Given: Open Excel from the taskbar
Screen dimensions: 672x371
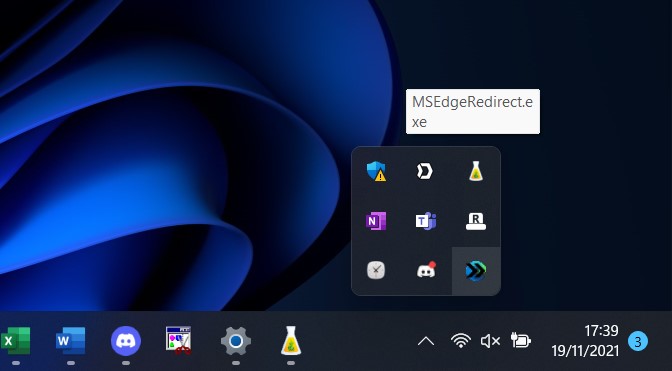Looking at the screenshot, I should coord(15,341).
